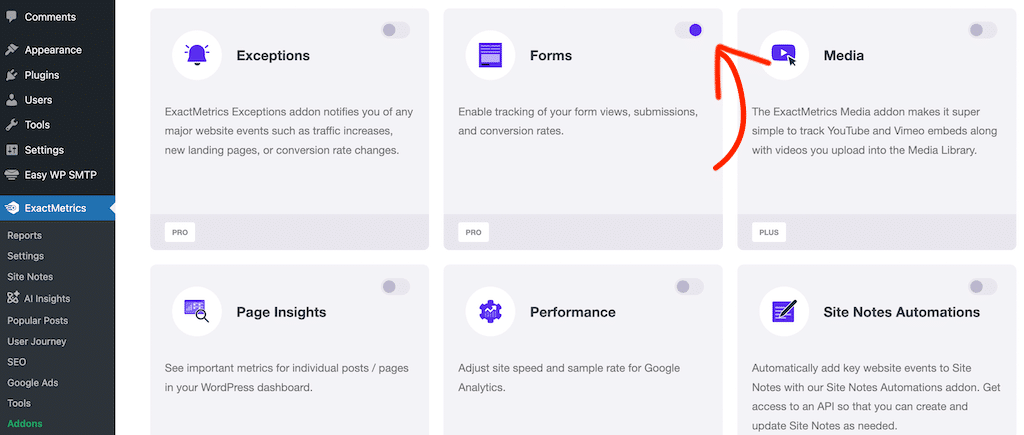Open Easy WP SMTP menu
The height and width of the screenshot is (435, 1024).
coord(60,175)
